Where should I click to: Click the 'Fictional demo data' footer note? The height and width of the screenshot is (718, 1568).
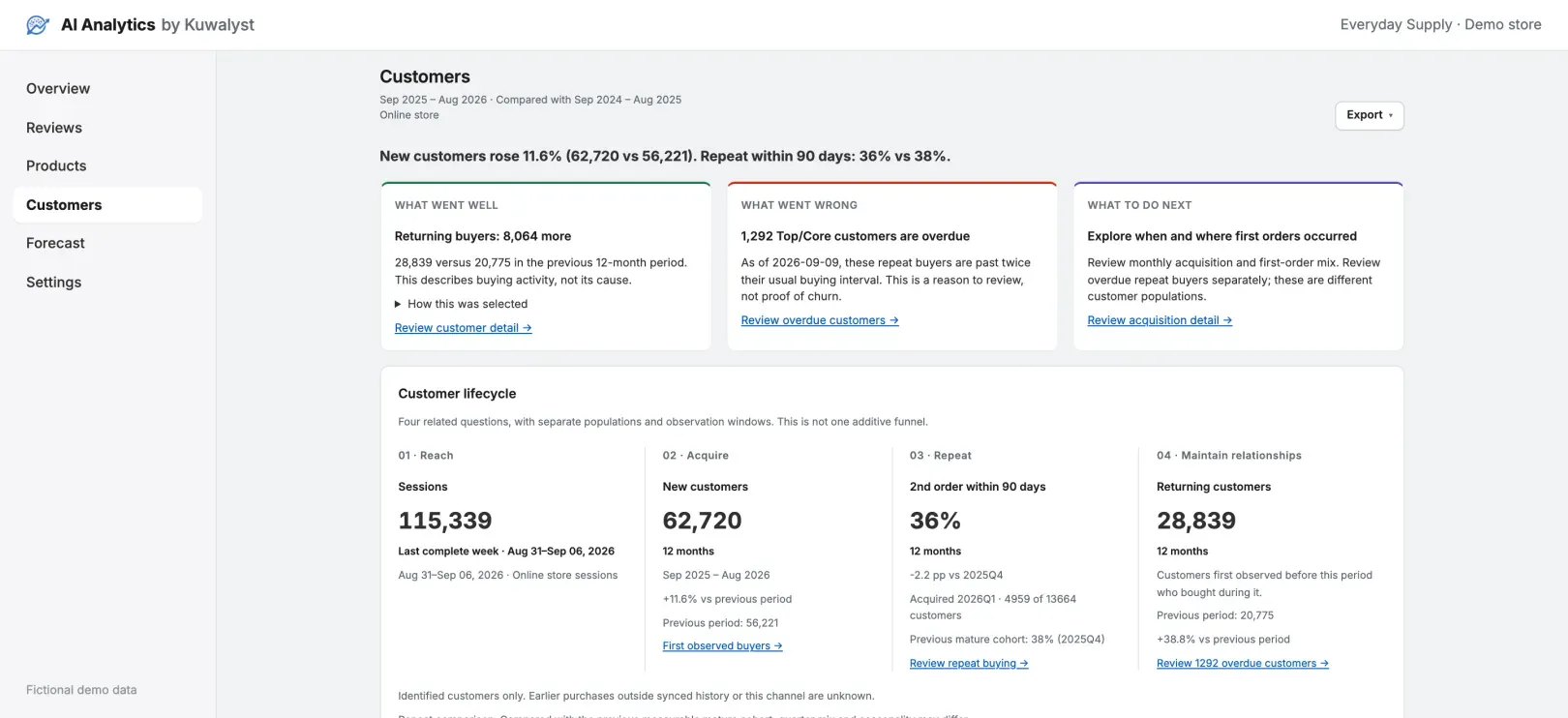coord(81,690)
